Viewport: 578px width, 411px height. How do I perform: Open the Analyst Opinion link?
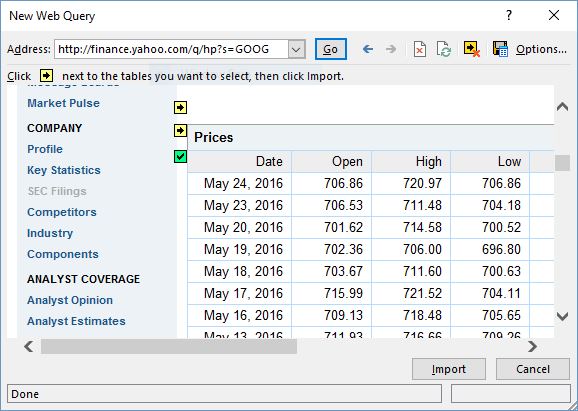pos(70,300)
